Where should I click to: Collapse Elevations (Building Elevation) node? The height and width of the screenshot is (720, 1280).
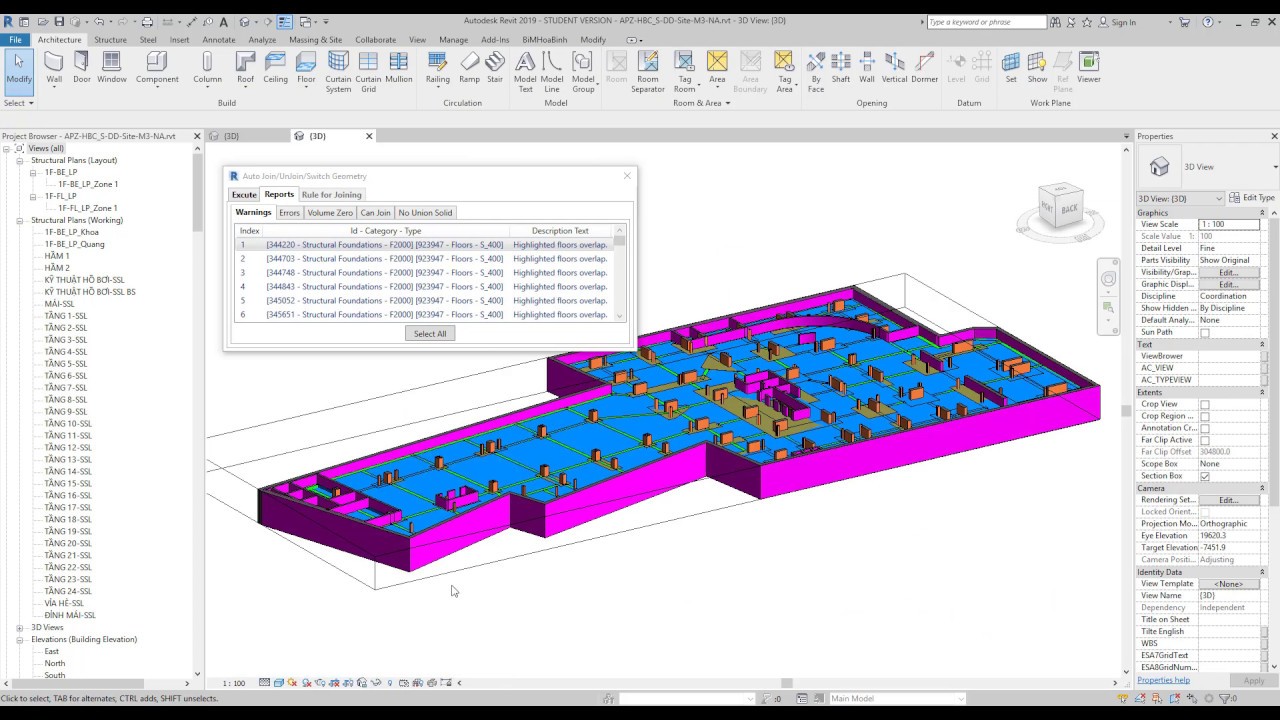pyautogui.click(x=19, y=640)
